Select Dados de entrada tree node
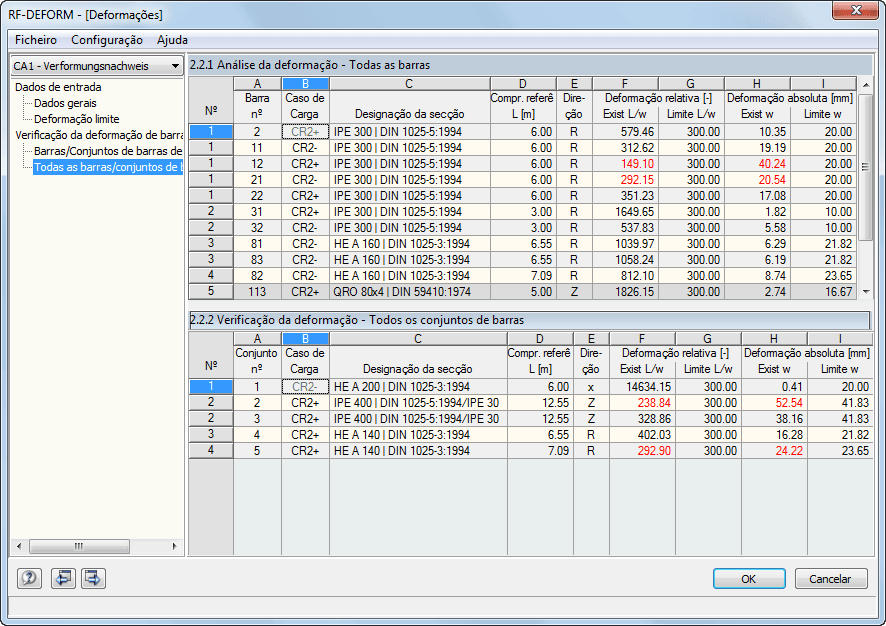The image size is (886, 626). point(58,87)
